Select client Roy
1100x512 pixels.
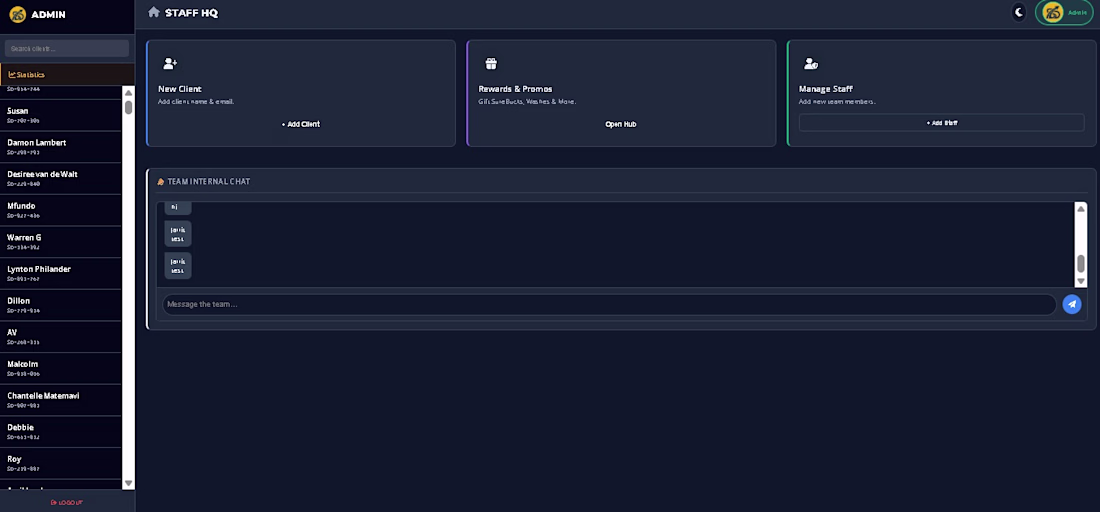click(60, 463)
